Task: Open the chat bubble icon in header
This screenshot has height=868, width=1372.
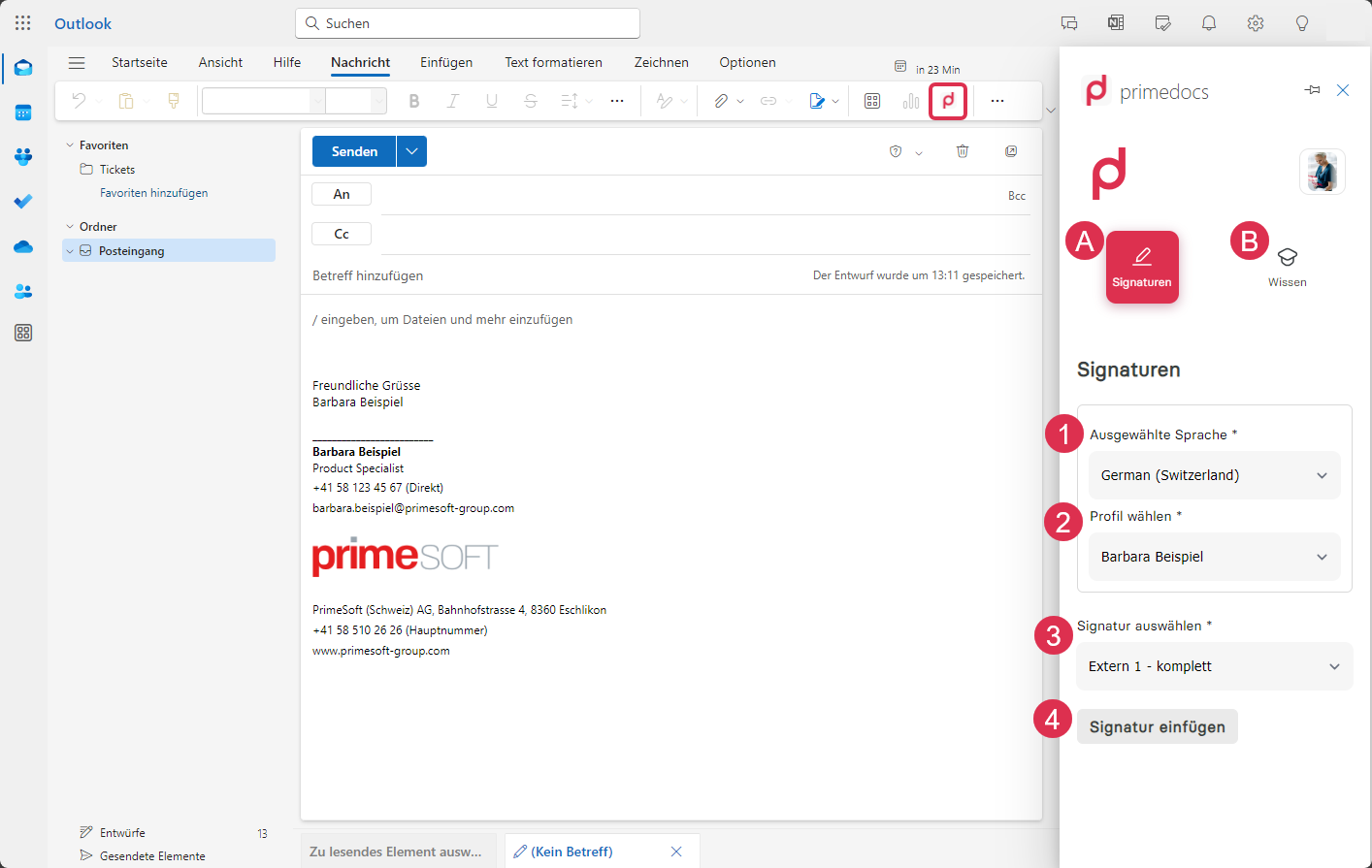Action: 1069,23
